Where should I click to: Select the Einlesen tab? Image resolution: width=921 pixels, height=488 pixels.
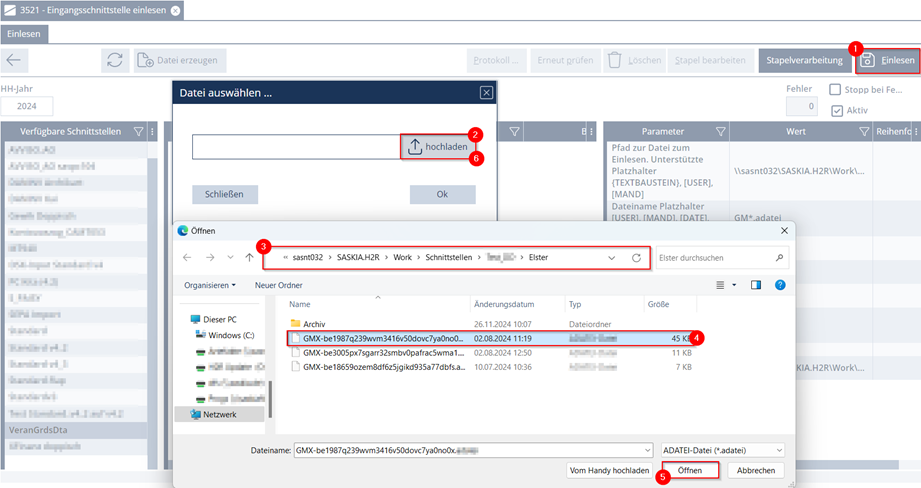(24, 33)
